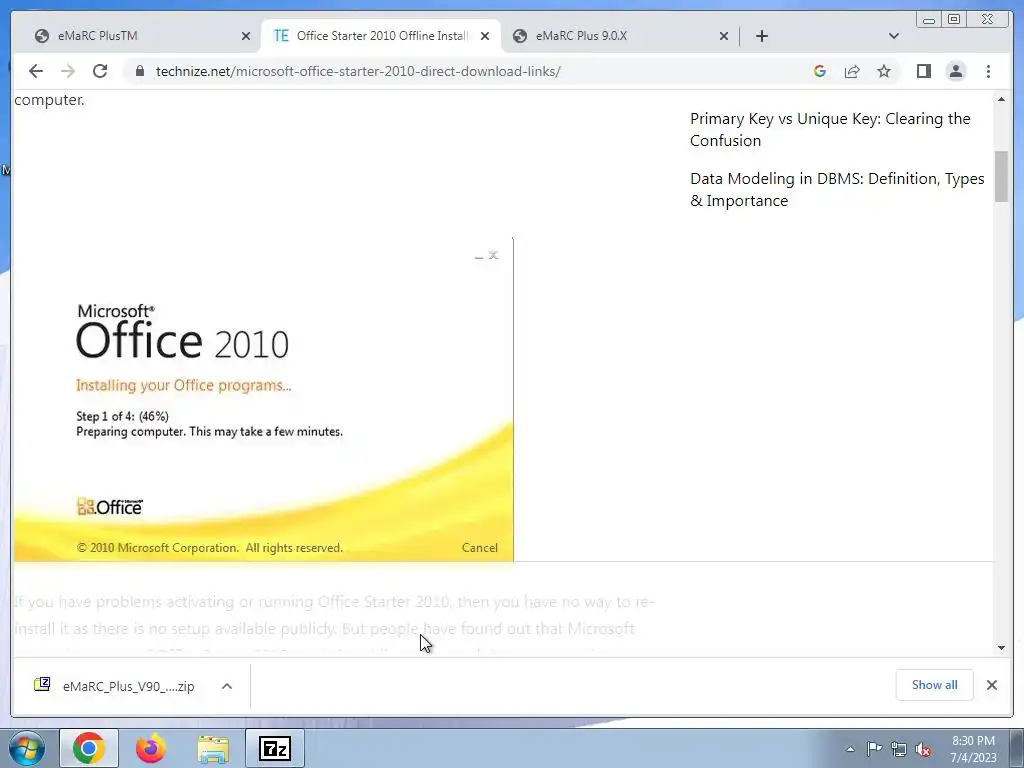Open Data Modeling in DBMS article

coord(837,189)
